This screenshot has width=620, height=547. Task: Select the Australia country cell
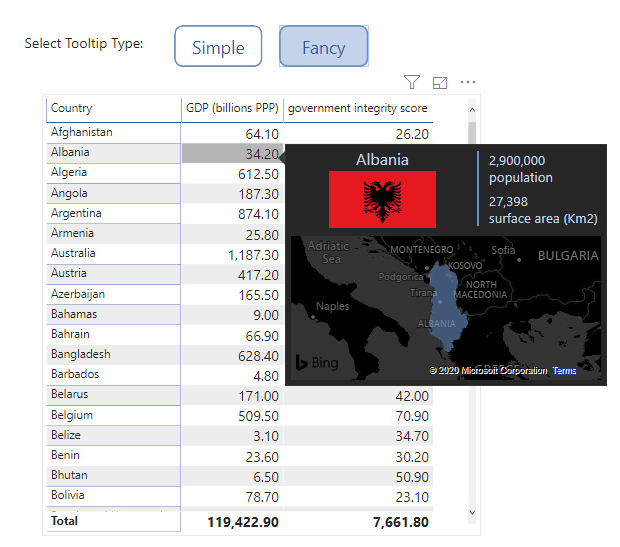click(75, 253)
